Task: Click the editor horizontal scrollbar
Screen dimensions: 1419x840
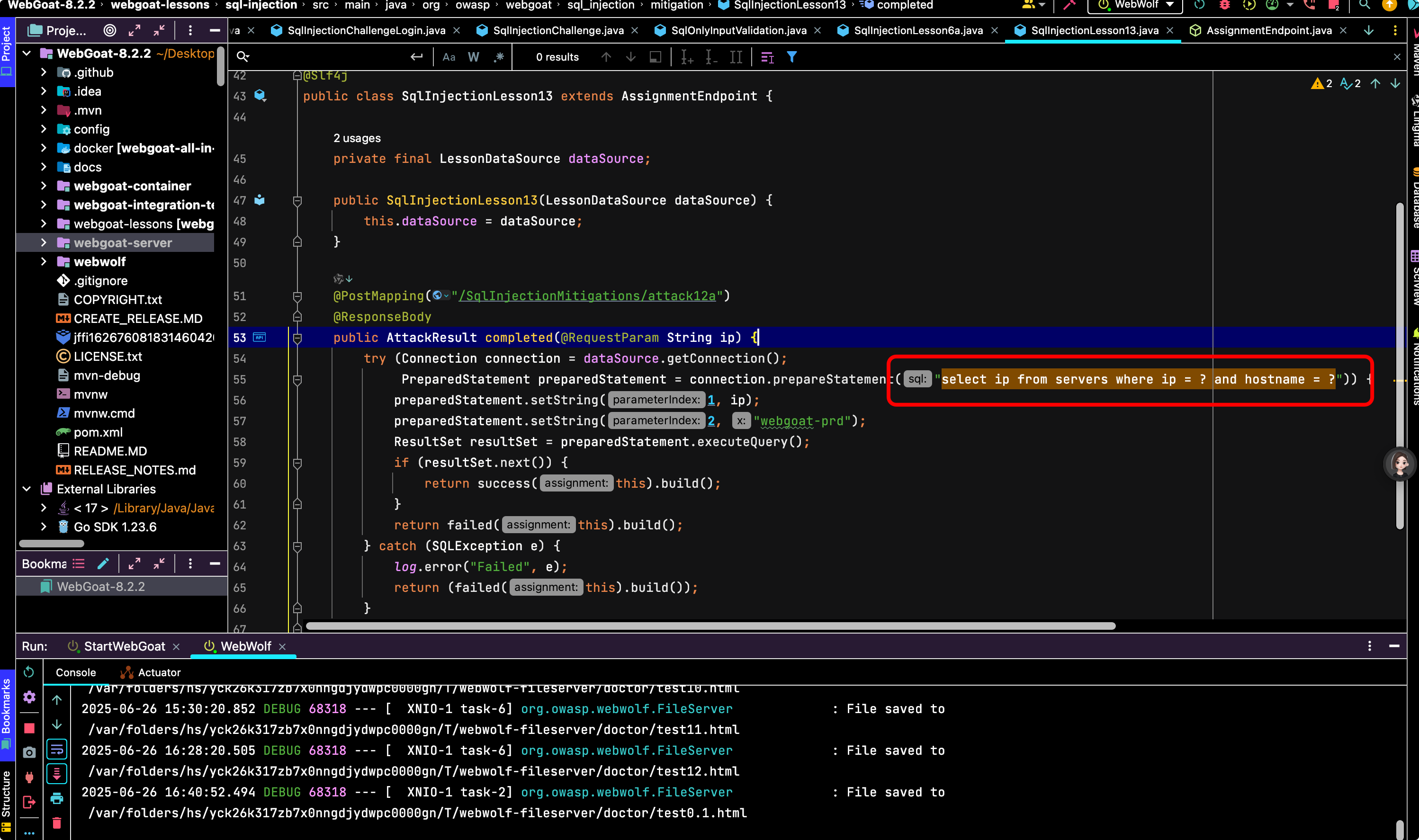Action: tap(710, 626)
